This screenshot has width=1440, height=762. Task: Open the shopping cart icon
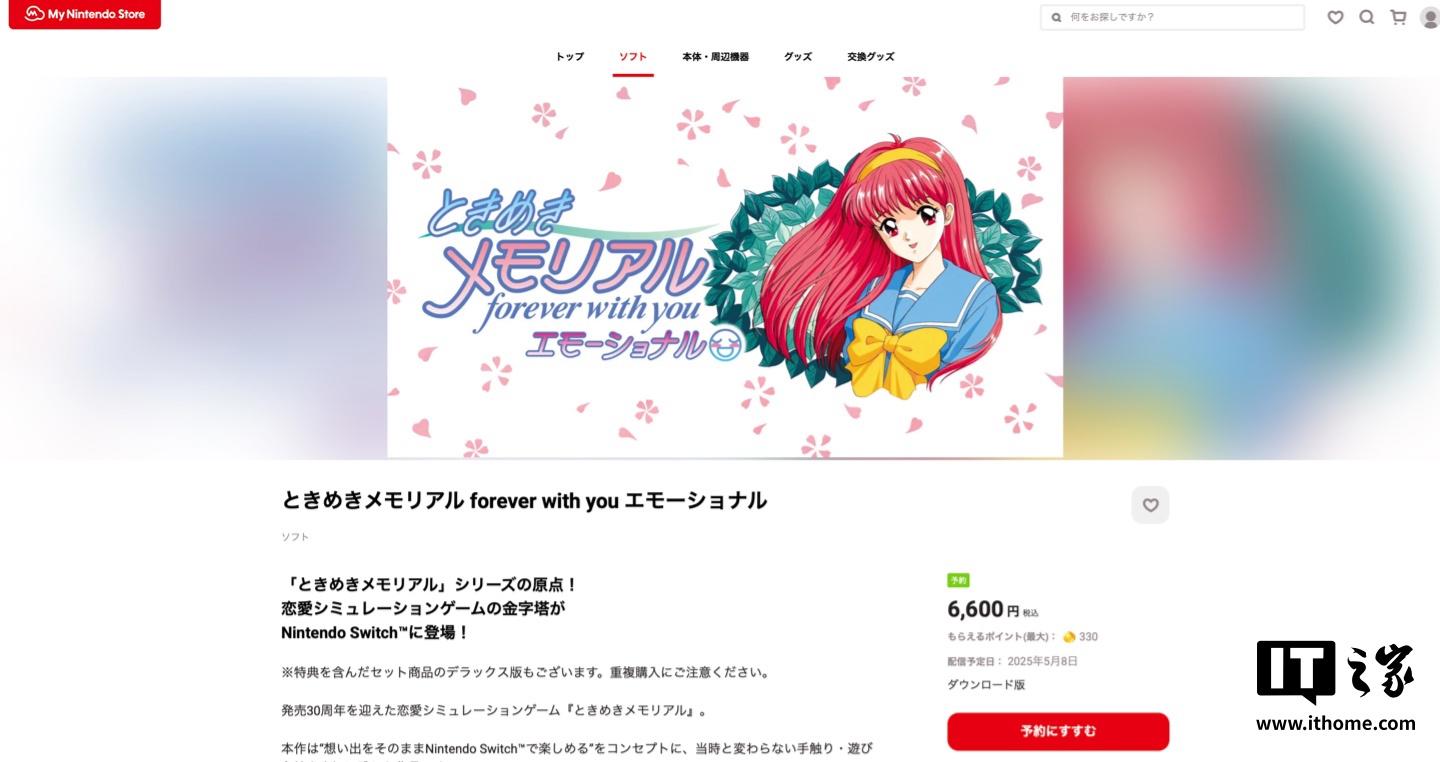1398,17
